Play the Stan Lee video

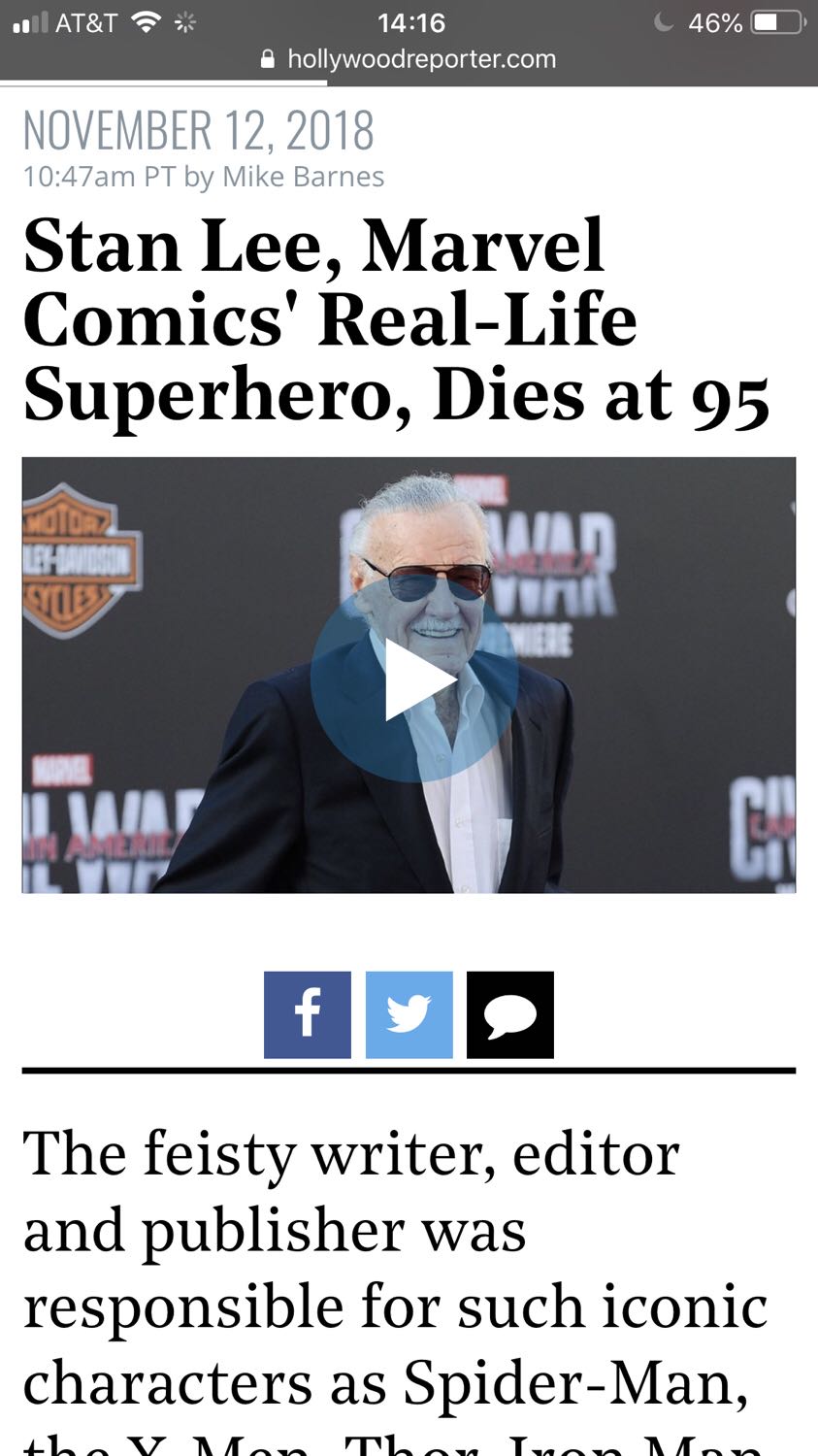(413, 679)
